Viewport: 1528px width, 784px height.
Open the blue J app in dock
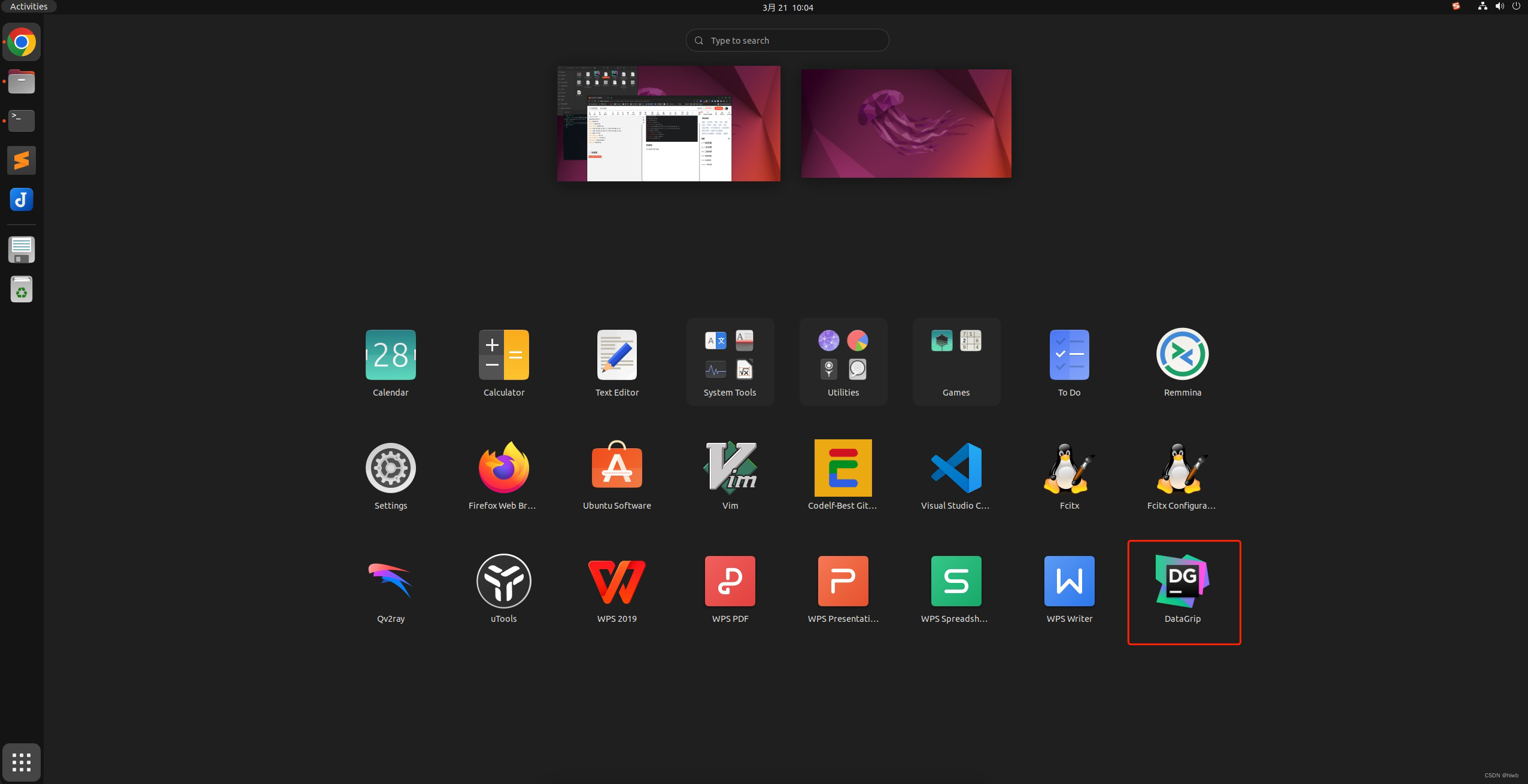tap(22, 200)
